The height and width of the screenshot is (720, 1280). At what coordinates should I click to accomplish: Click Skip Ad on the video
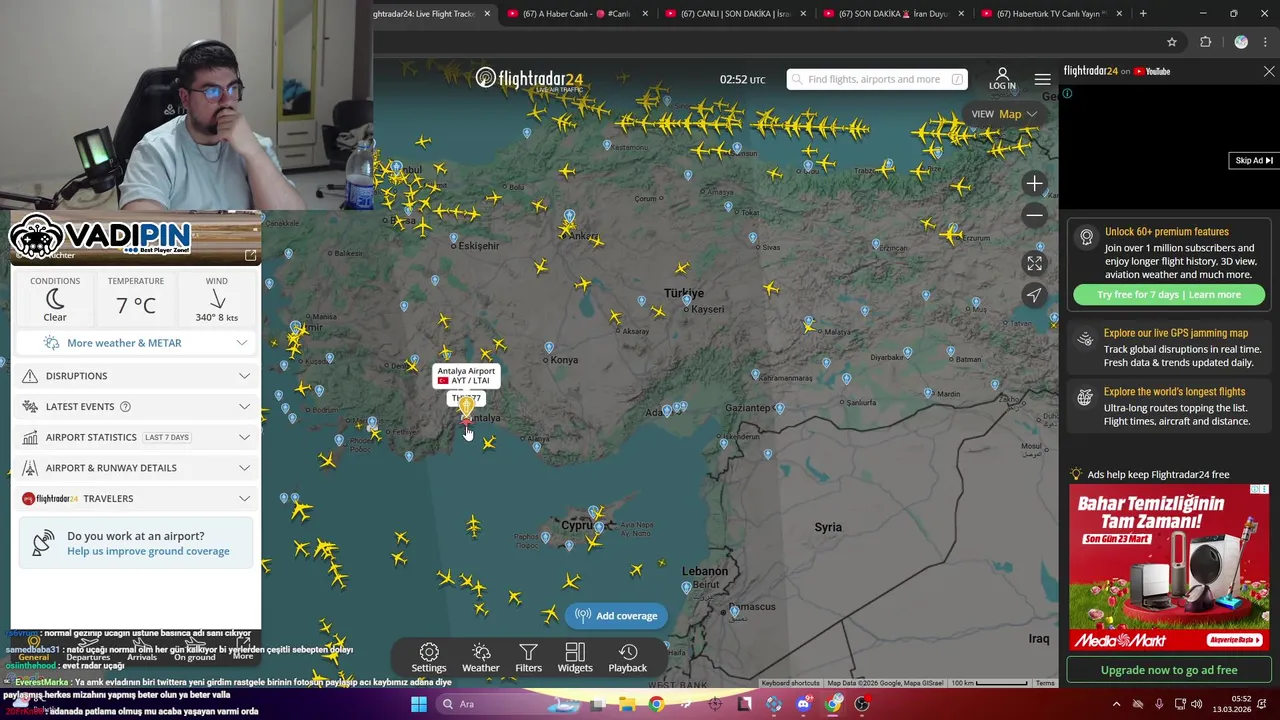[1254, 161]
